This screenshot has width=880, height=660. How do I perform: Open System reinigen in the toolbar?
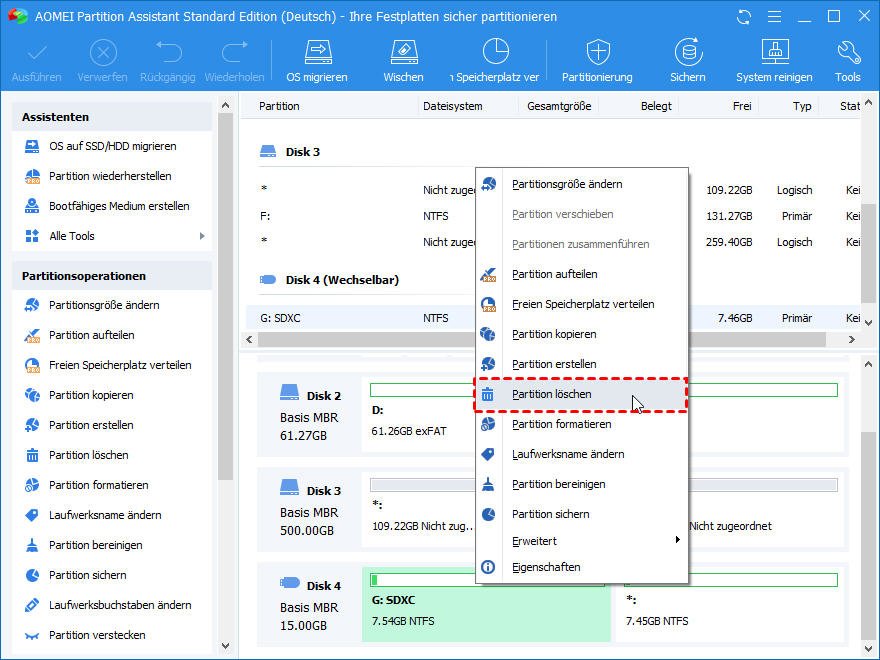click(x=774, y=61)
